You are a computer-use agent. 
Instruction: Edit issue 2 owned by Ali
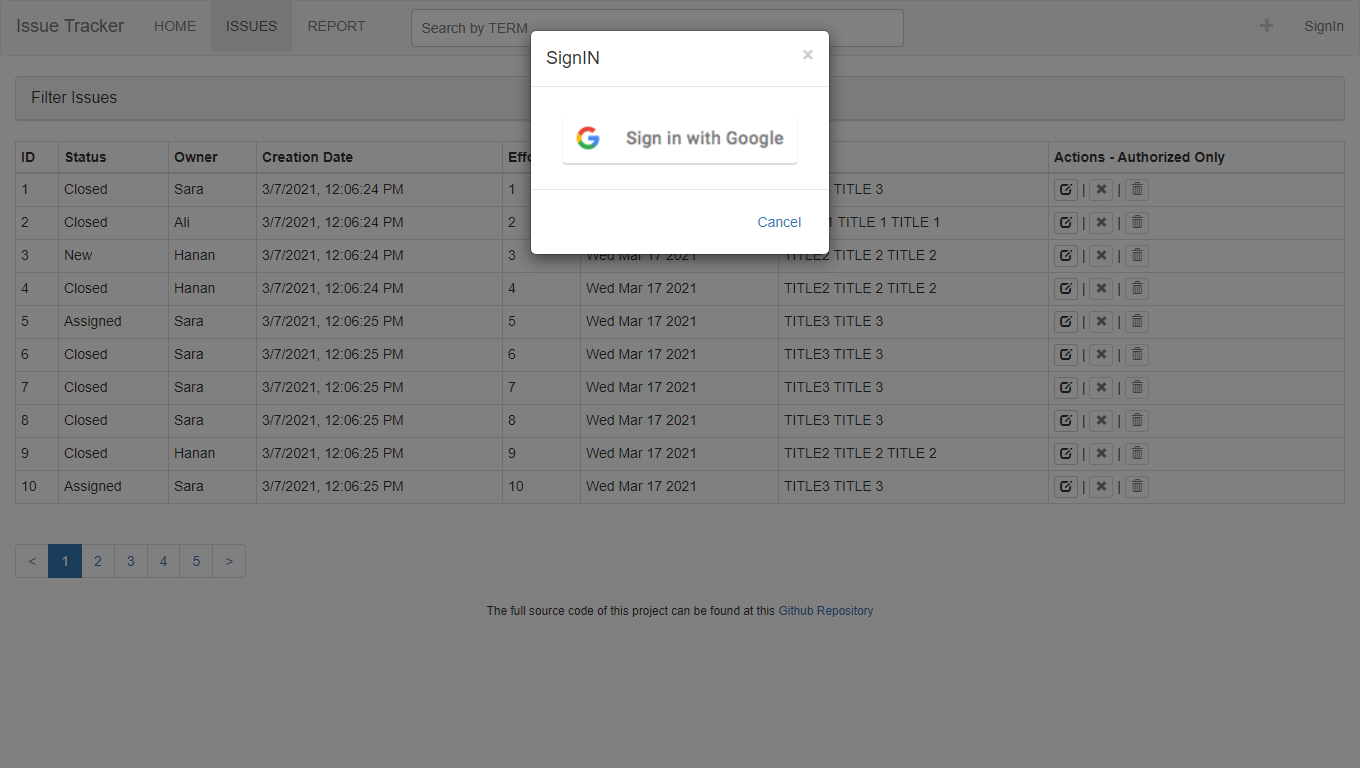click(1066, 222)
